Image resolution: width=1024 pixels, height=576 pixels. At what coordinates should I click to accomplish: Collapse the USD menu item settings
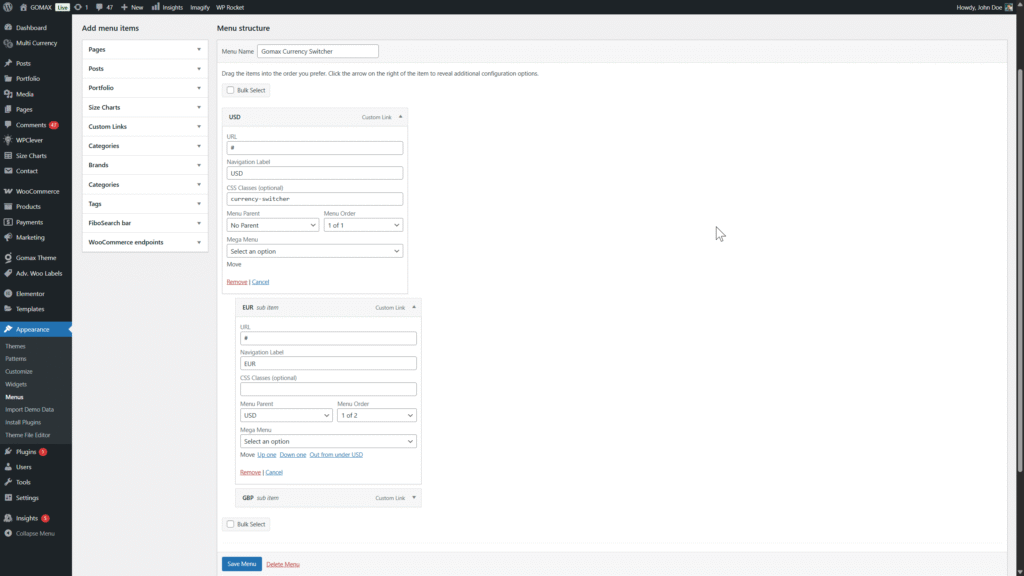(x=400, y=117)
